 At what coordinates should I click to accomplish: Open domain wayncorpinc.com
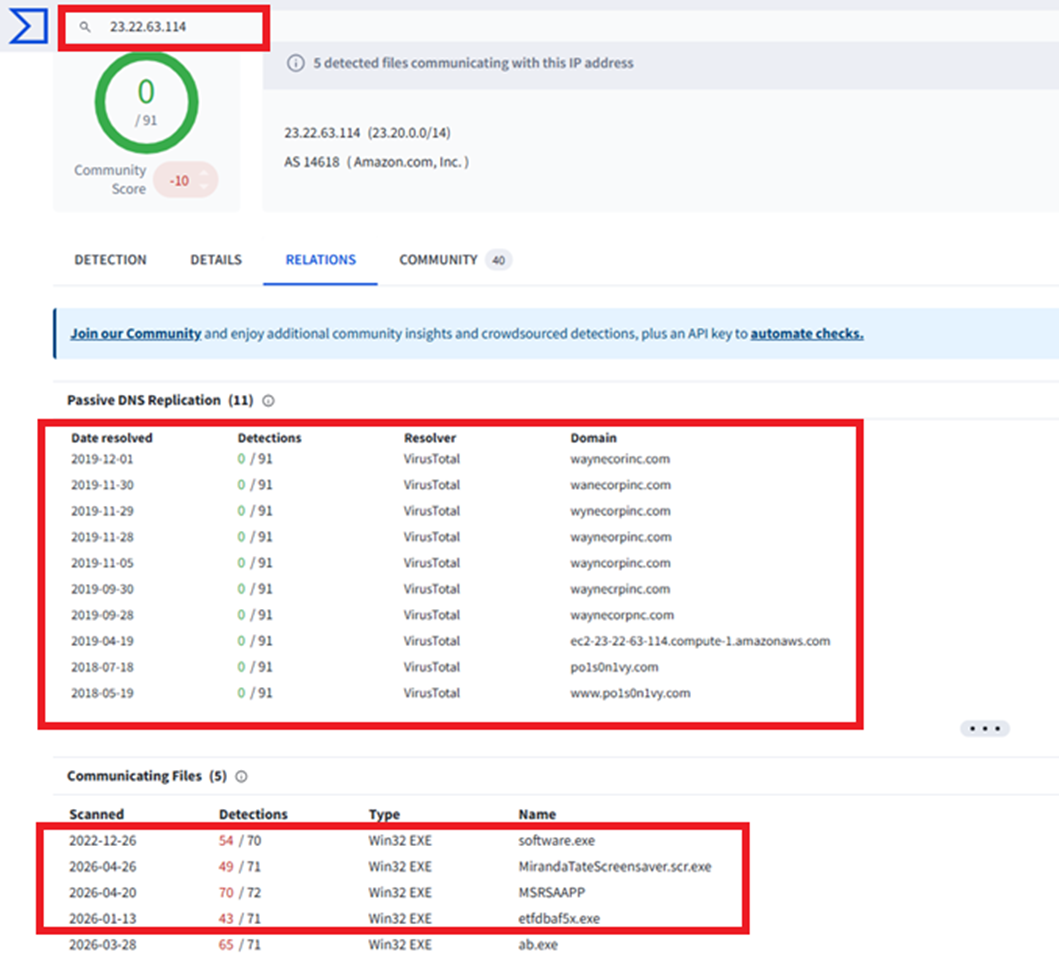[x=620, y=563]
